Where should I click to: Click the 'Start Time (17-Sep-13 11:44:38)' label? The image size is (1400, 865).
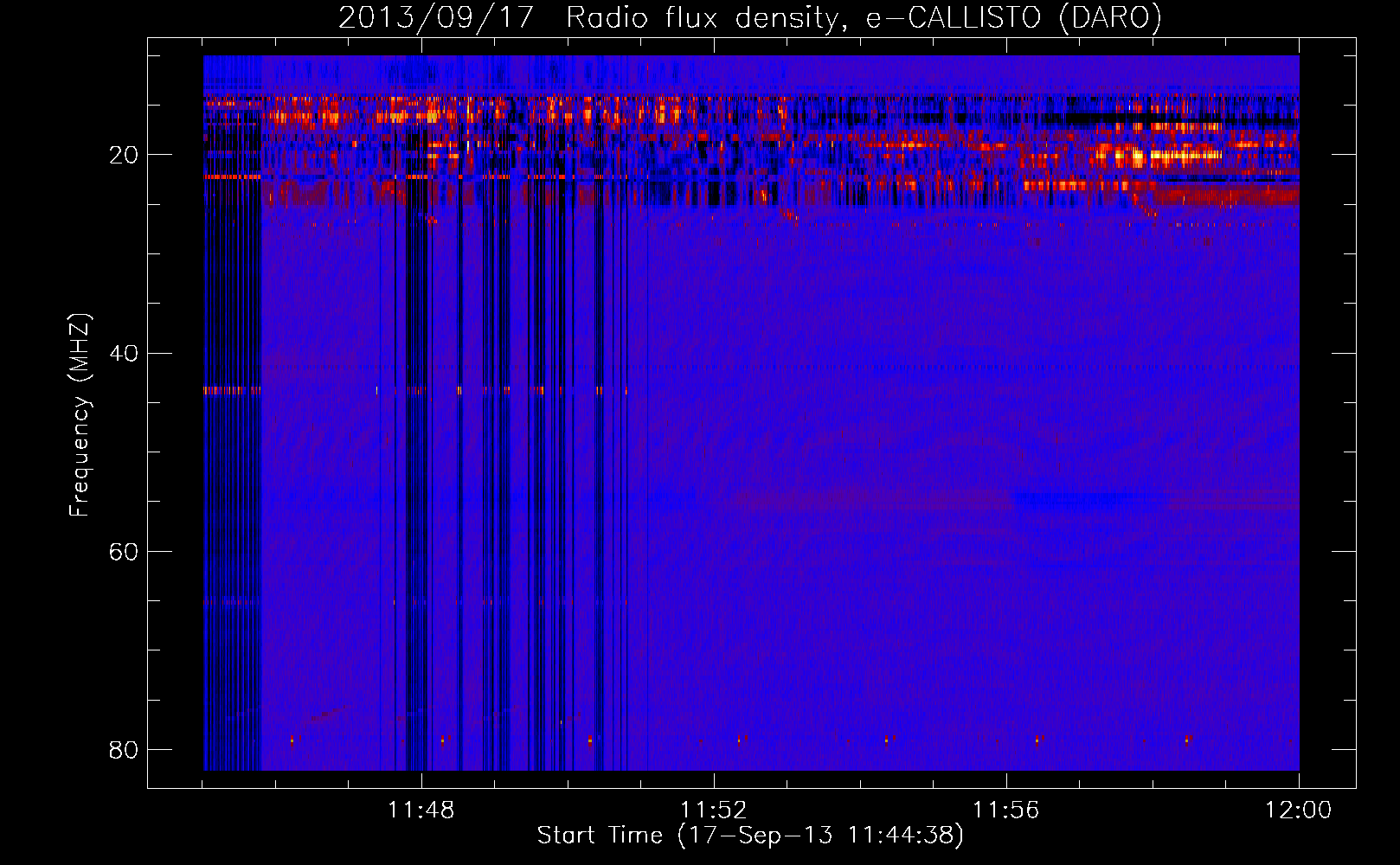750,836
